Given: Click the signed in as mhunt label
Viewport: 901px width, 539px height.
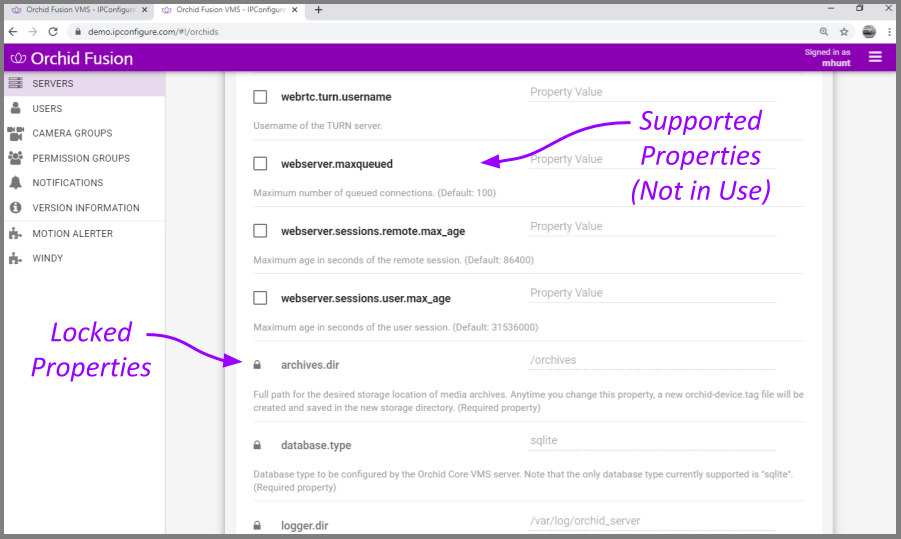Looking at the screenshot, I should (x=827, y=57).
